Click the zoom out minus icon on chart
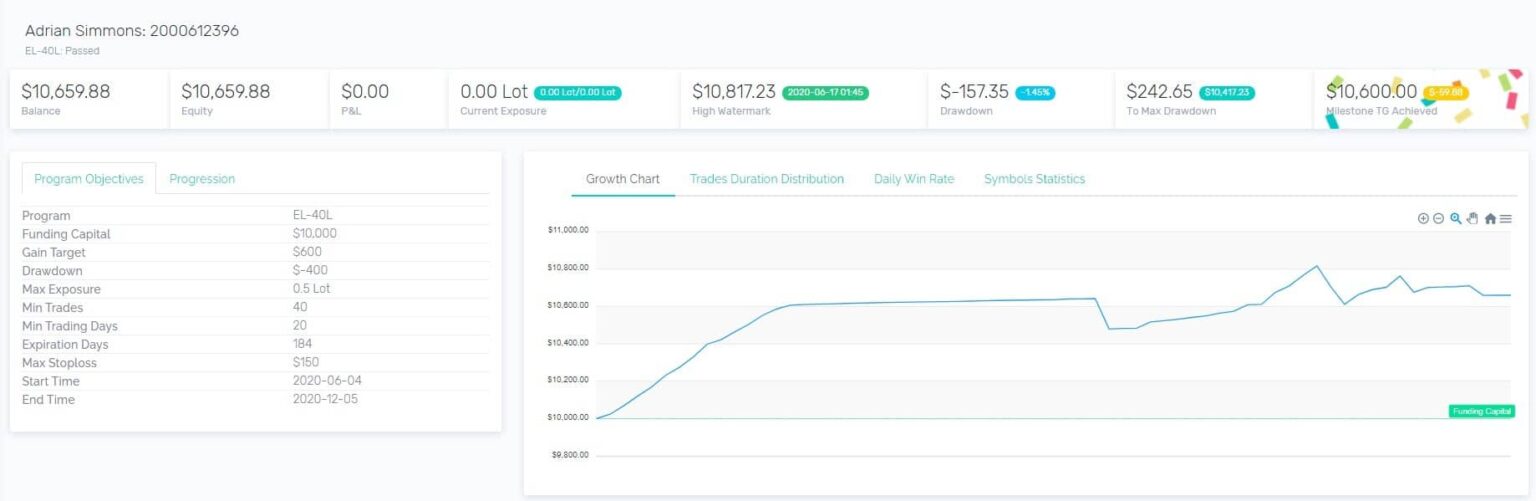 click(x=1439, y=219)
